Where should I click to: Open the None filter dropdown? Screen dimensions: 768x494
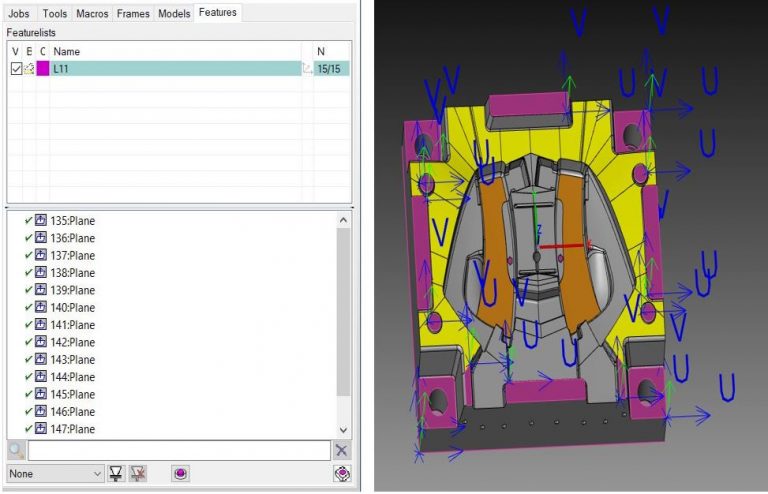56,474
